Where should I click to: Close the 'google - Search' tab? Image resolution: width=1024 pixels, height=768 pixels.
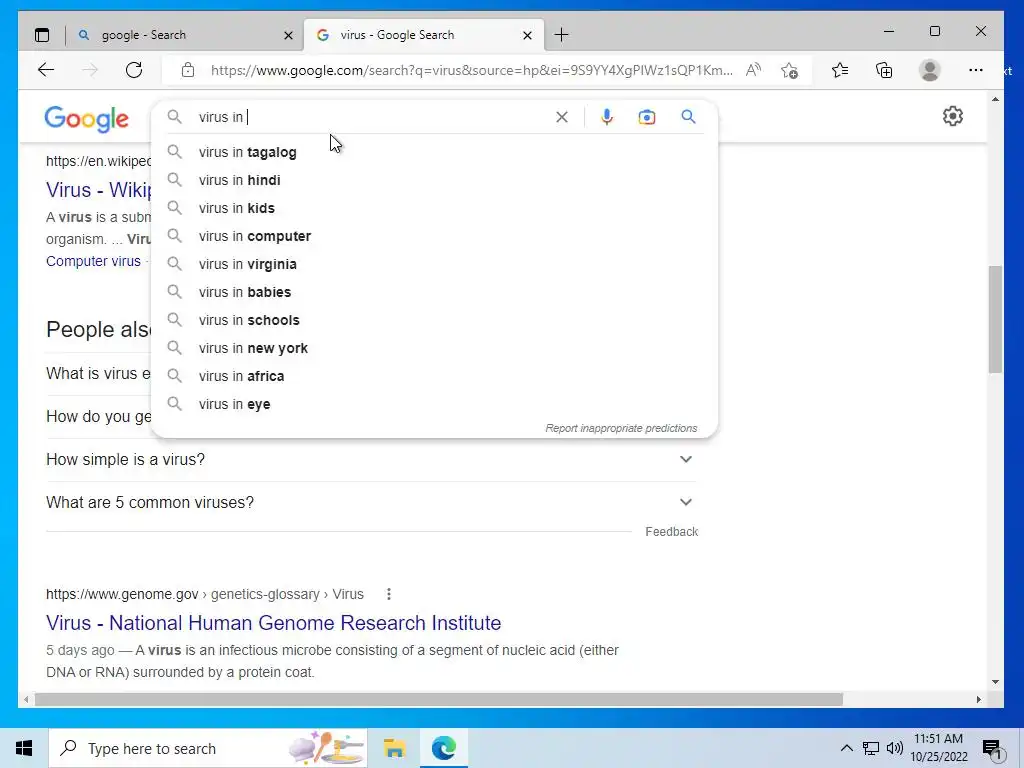[x=288, y=35]
